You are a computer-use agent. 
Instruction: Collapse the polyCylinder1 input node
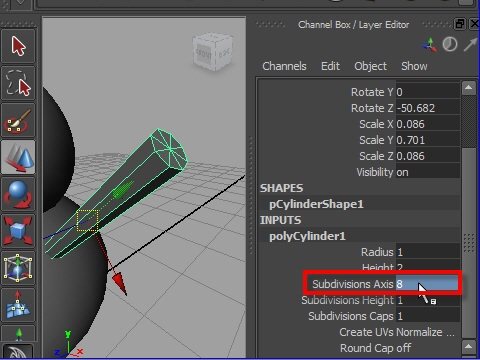coord(307,236)
